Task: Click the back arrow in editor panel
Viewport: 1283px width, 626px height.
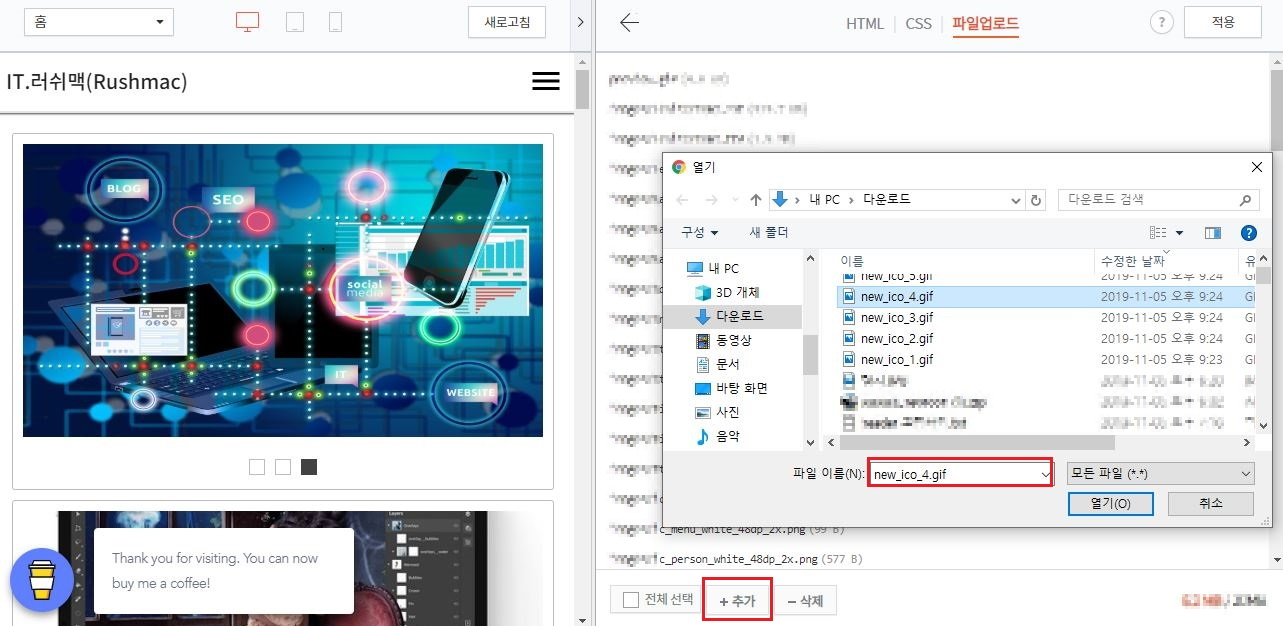Action: click(x=629, y=23)
